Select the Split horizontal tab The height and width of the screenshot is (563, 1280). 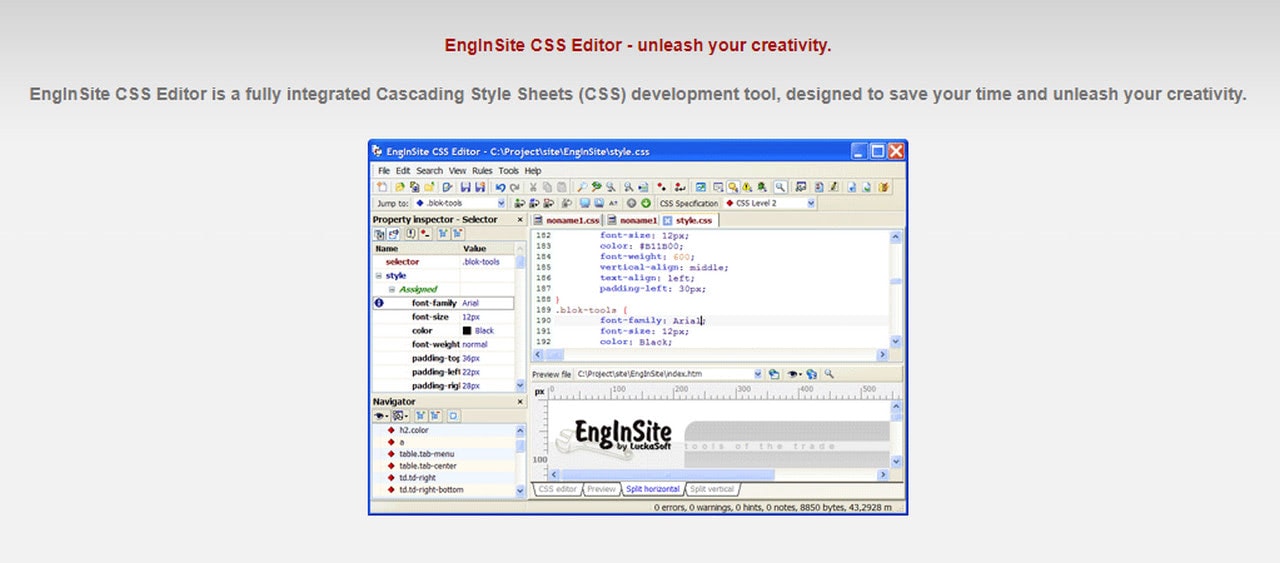pyautogui.click(x=652, y=489)
